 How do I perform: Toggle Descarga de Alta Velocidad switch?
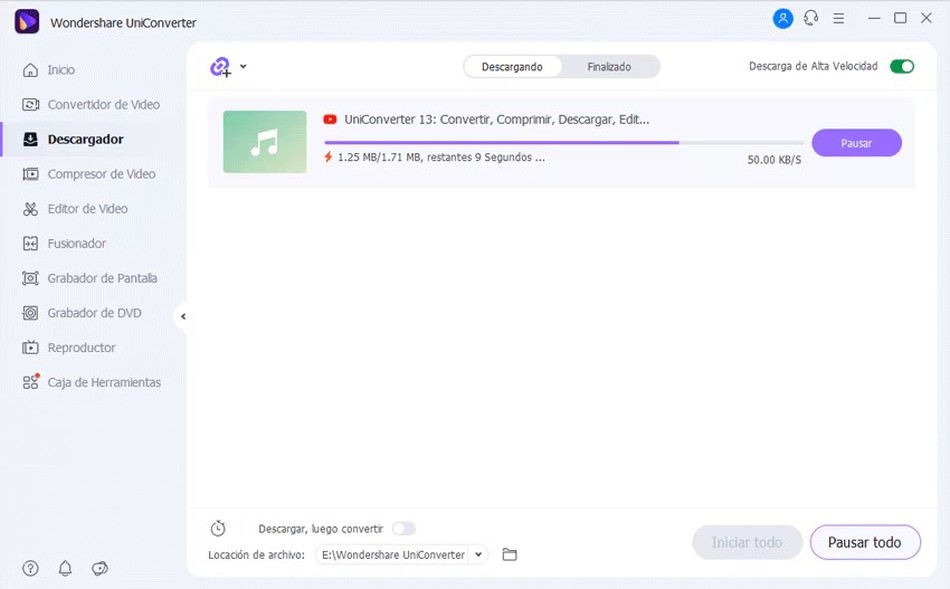click(902, 66)
